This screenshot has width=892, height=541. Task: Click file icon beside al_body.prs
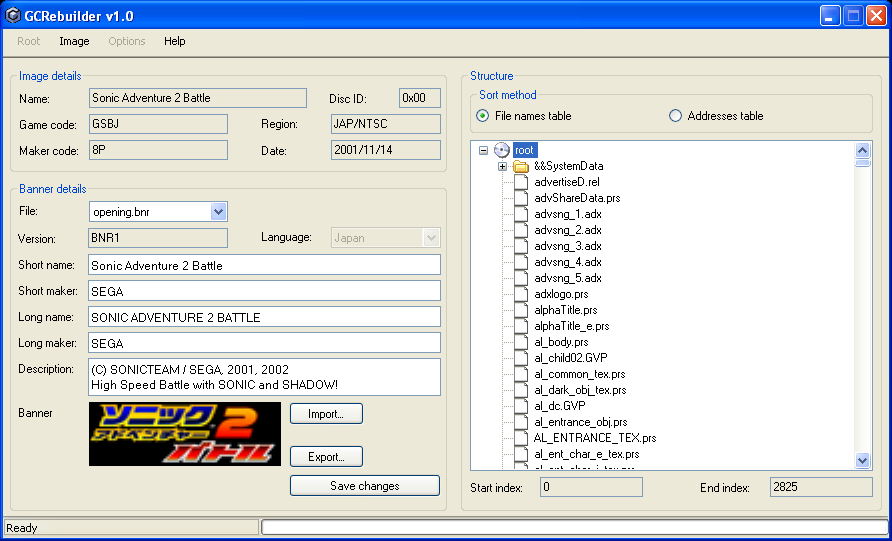point(521,342)
